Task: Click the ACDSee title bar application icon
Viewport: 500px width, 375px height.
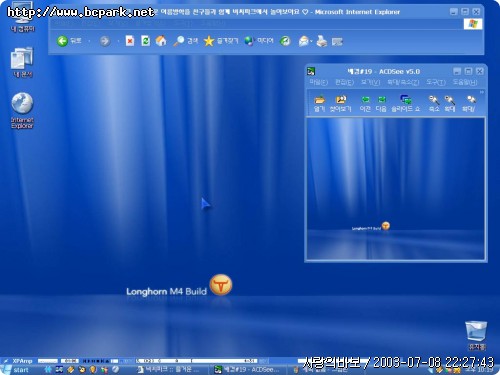Action: (311, 71)
